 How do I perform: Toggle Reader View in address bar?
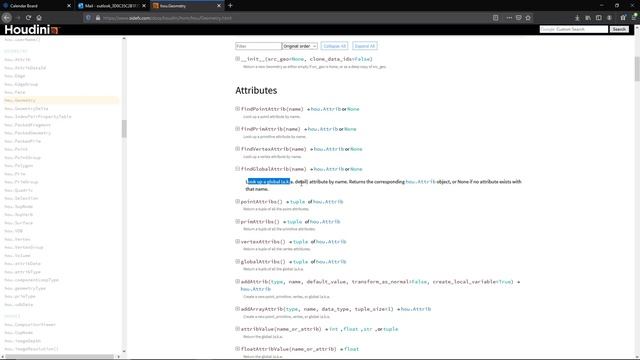(496, 18)
